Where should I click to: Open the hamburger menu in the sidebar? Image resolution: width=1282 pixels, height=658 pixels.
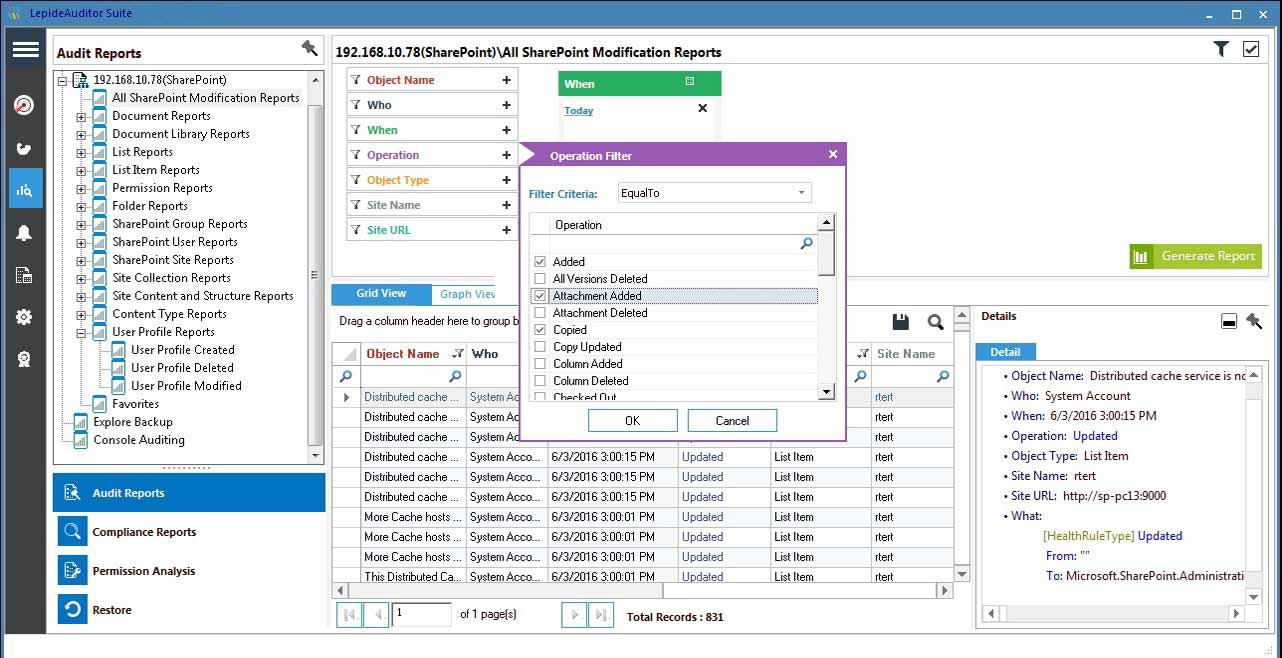pyautogui.click(x=26, y=50)
